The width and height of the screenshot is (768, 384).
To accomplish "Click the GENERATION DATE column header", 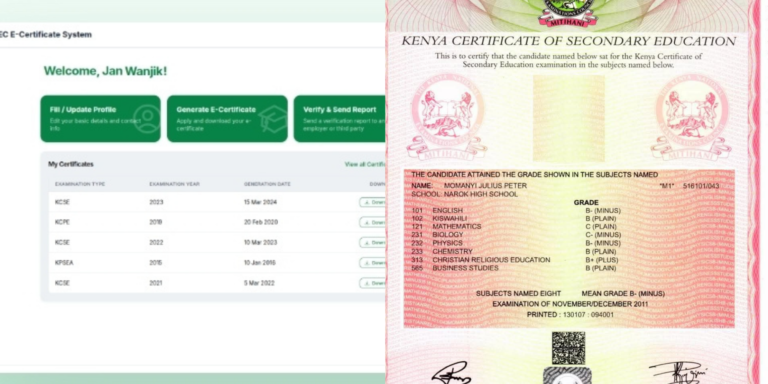I will 267,184.
